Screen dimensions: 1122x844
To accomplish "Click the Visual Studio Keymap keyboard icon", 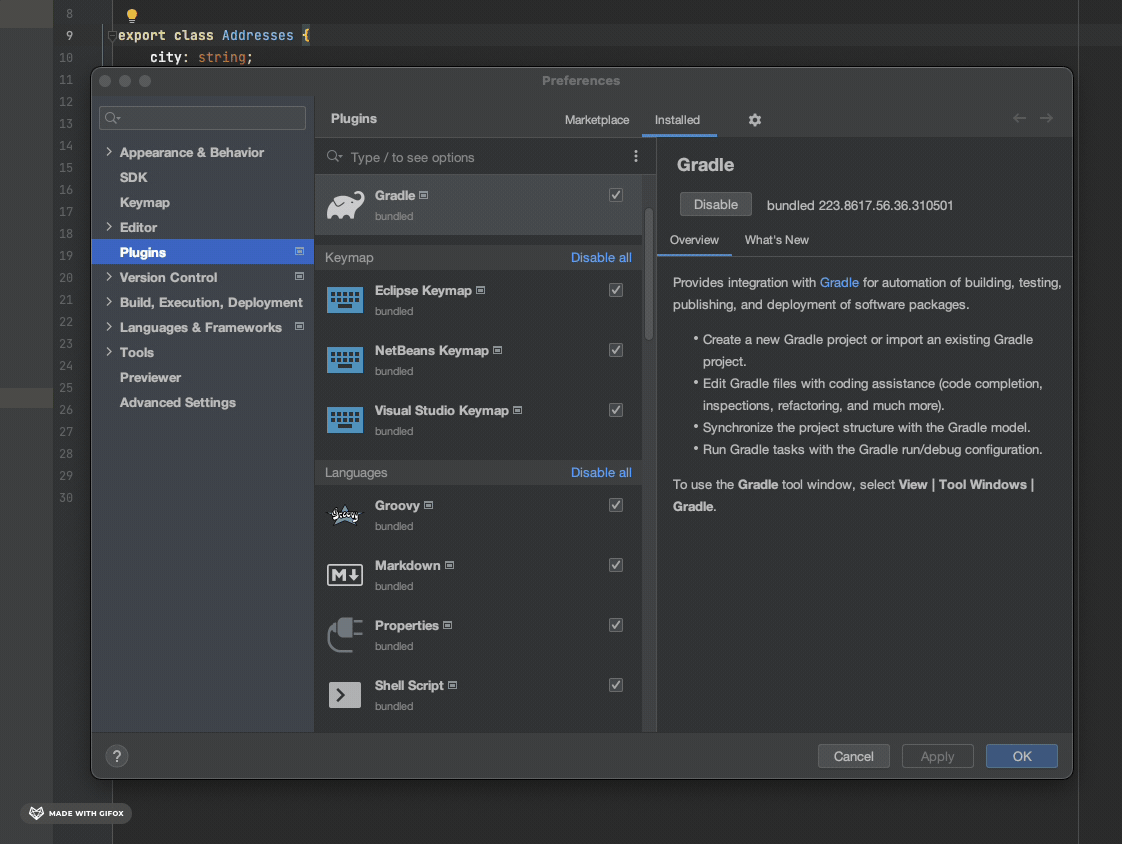I will (345, 420).
